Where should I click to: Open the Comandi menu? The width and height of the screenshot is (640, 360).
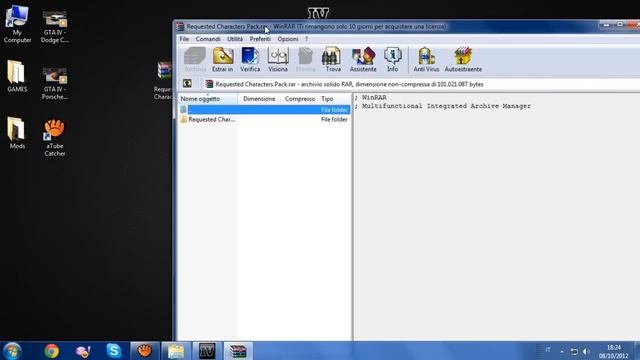[208, 39]
